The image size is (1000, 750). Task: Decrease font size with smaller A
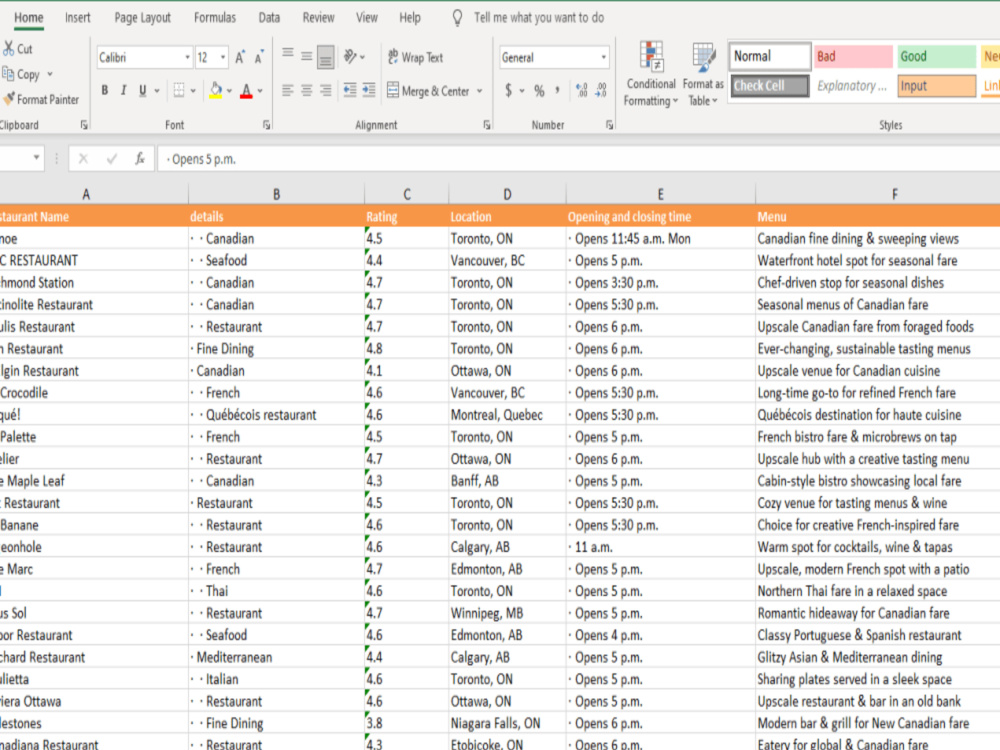pos(259,57)
